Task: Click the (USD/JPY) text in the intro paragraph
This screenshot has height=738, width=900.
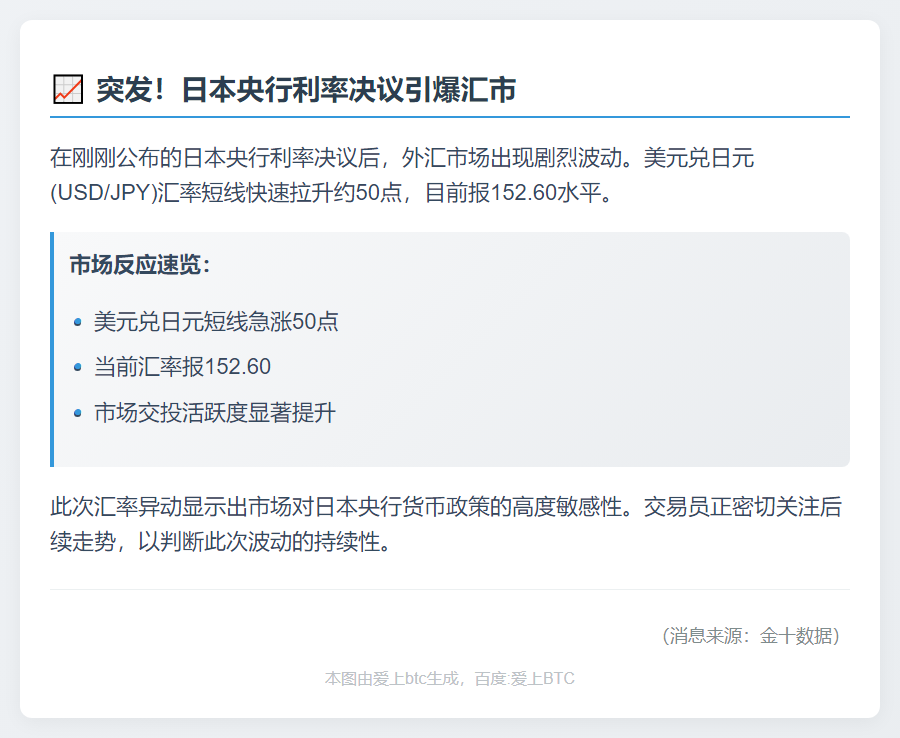Action: pyautogui.click(x=104, y=192)
